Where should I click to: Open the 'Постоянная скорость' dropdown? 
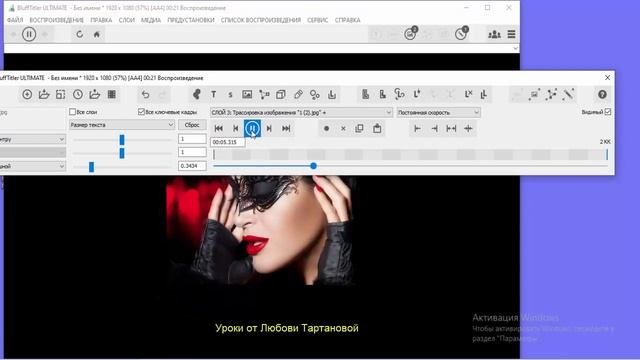[438, 112]
